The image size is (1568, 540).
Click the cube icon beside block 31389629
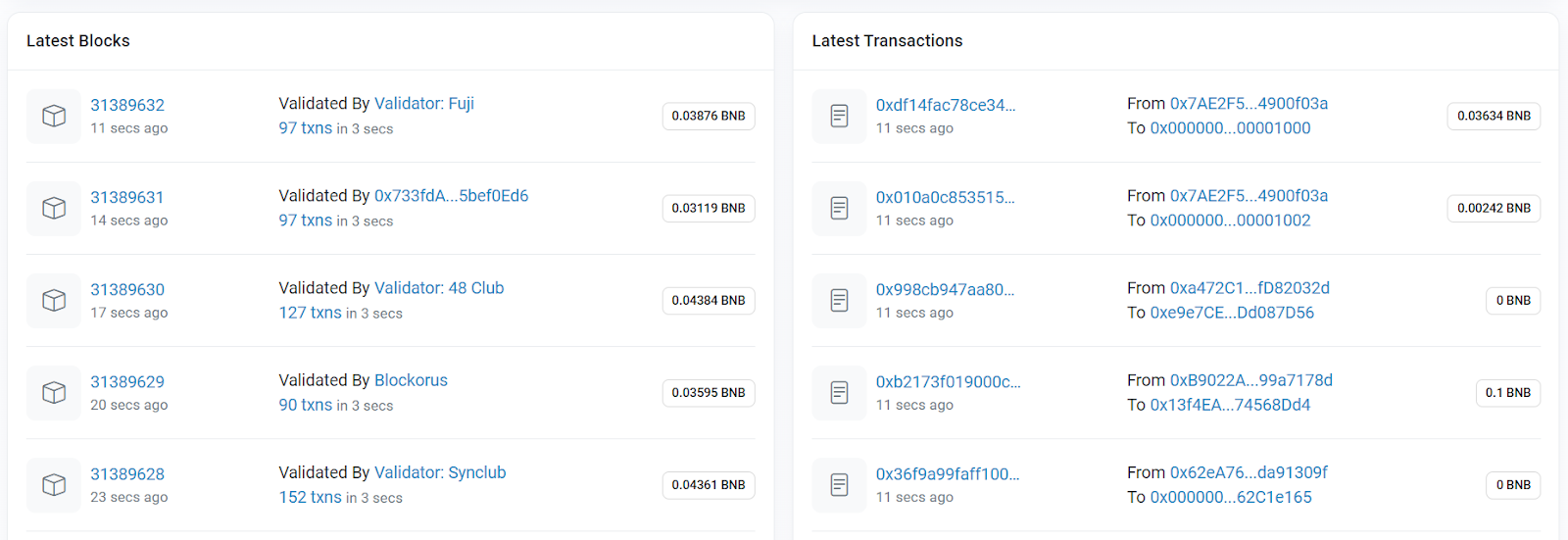tap(54, 393)
